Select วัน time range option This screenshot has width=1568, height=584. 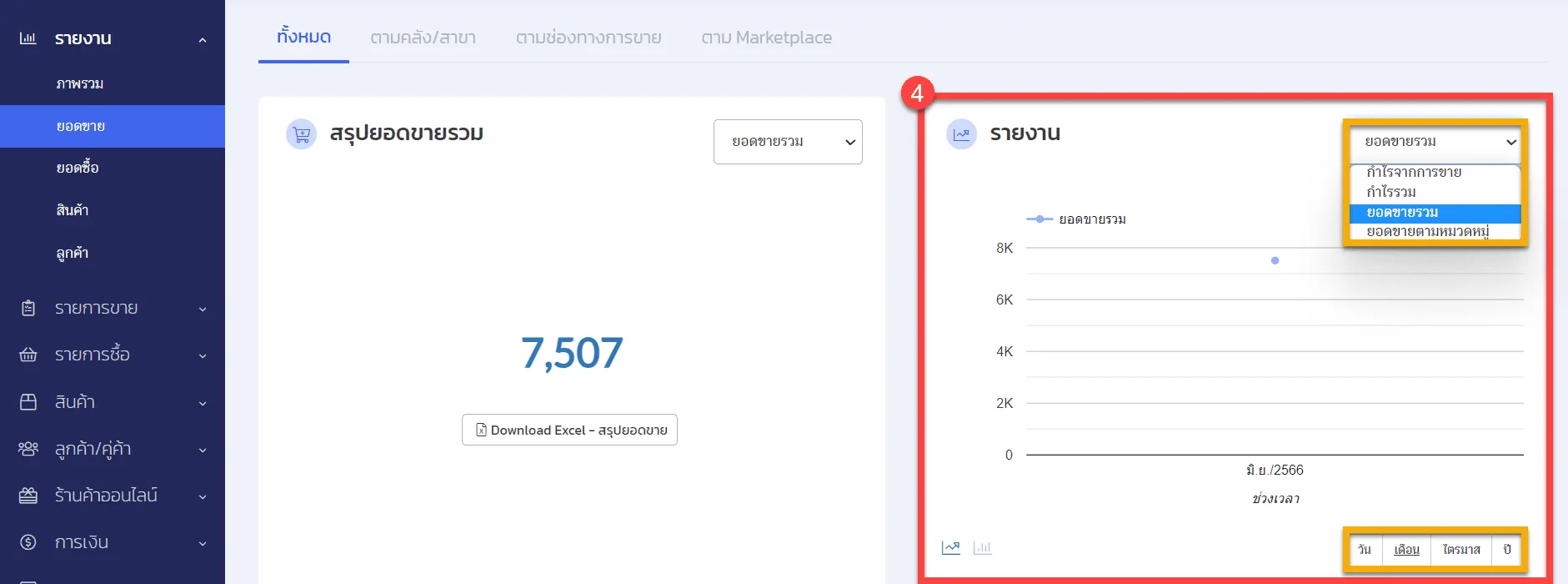(1365, 550)
